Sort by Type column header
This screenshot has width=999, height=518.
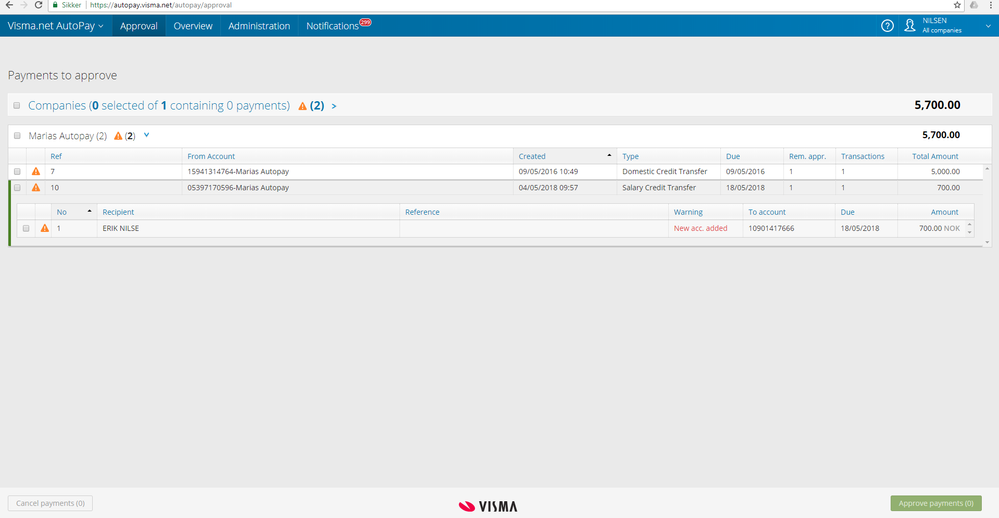click(630, 156)
